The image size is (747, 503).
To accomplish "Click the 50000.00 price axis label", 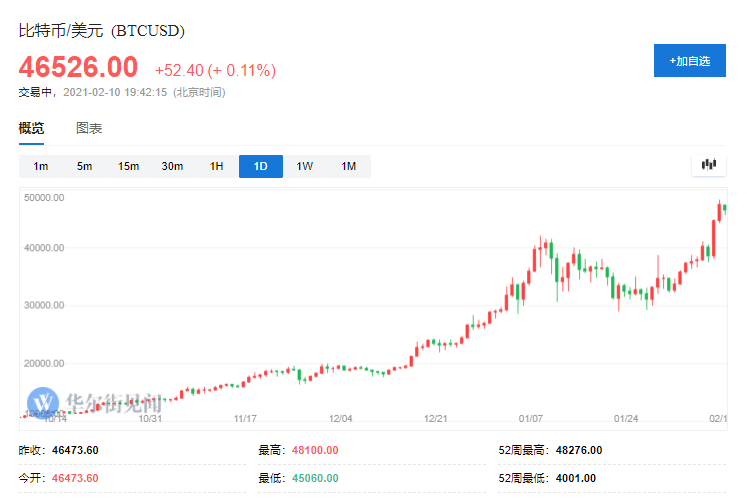I will pos(44,197).
